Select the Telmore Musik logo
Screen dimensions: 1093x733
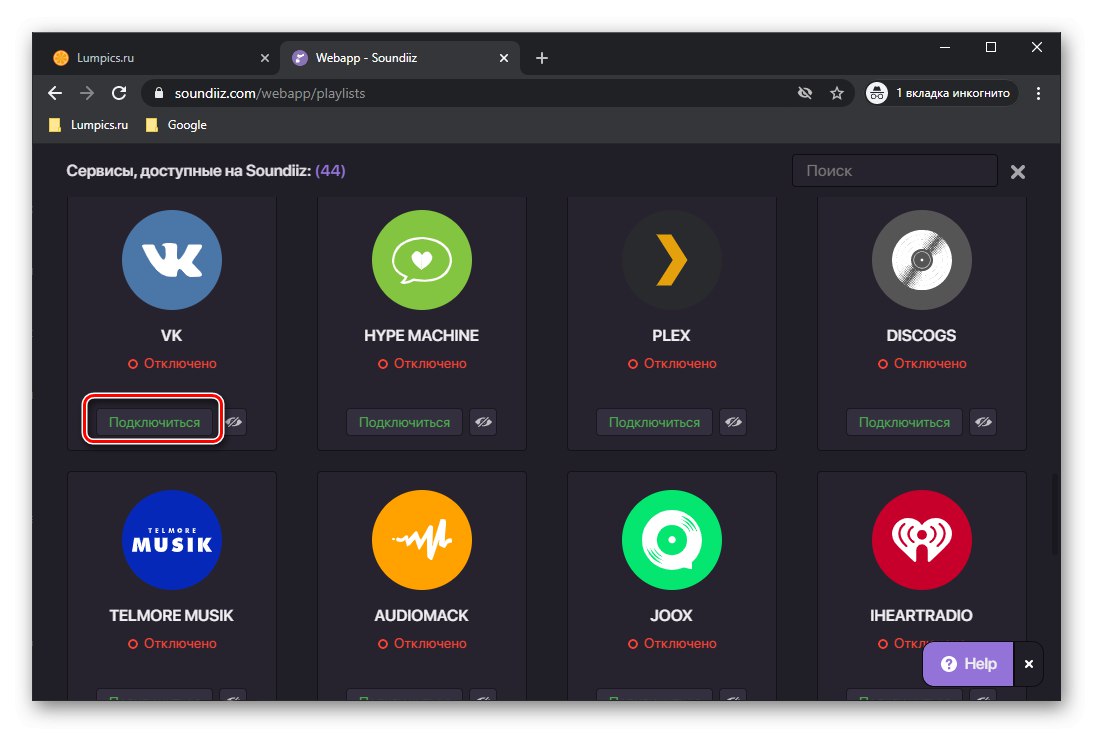[171, 539]
